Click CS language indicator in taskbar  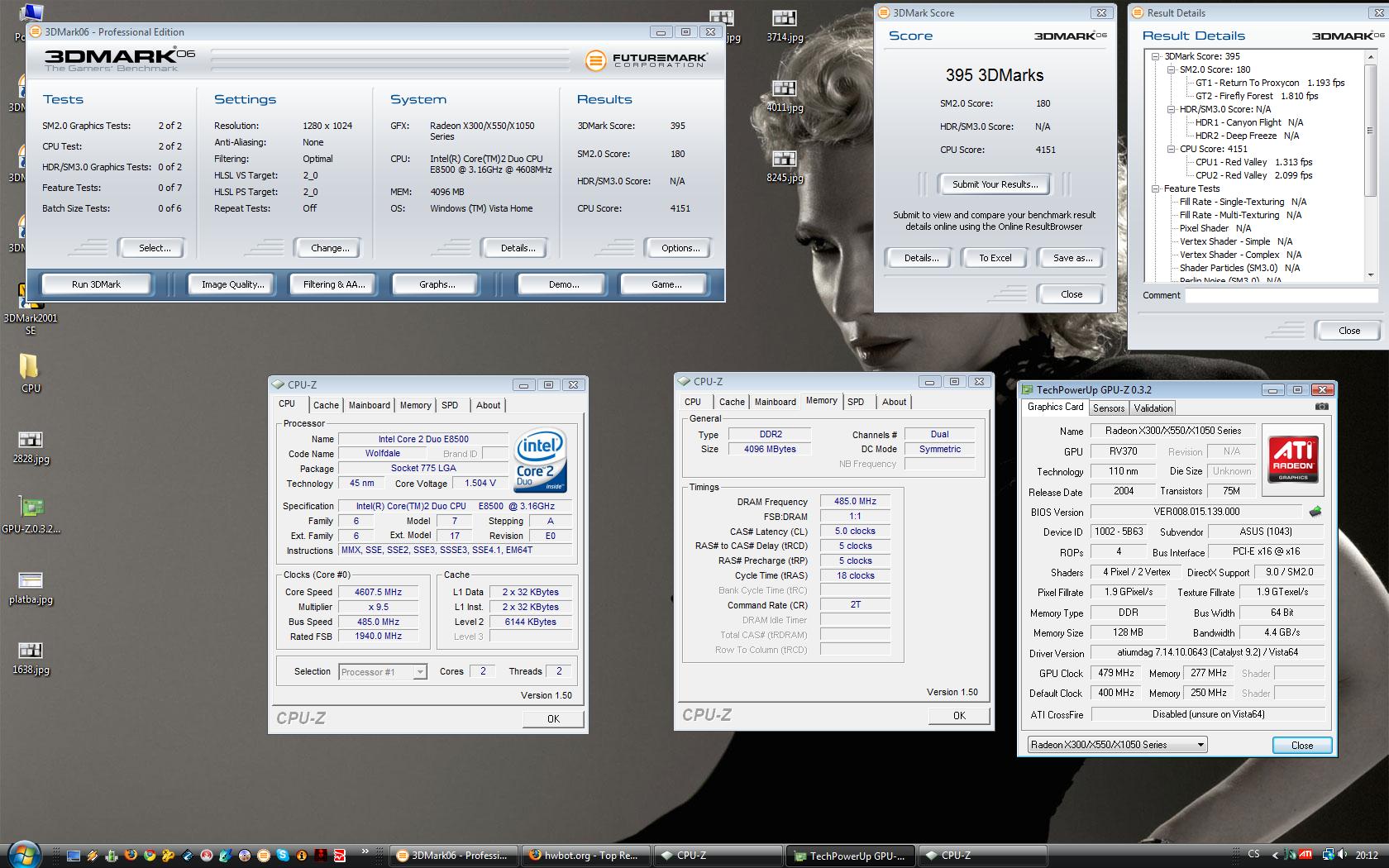pyautogui.click(x=1253, y=854)
